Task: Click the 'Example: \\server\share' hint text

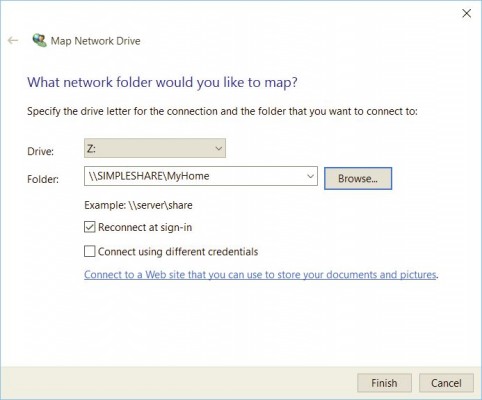Action: pyautogui.click(x=138, y=205)
